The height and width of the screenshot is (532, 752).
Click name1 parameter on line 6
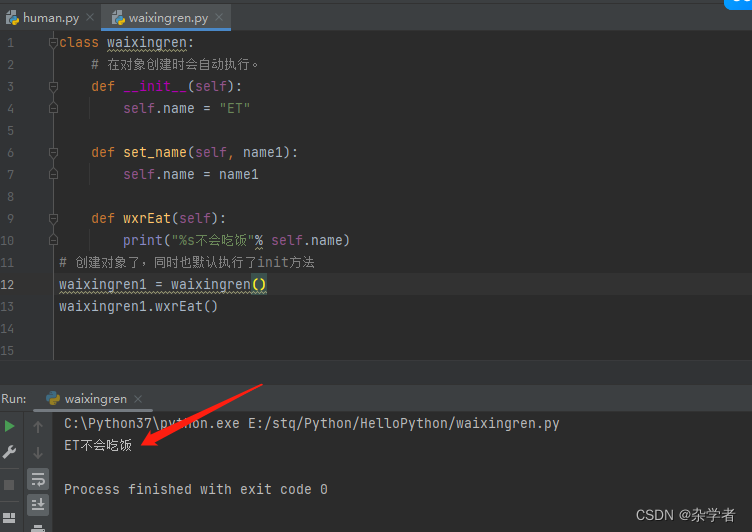tap(263, 153)
